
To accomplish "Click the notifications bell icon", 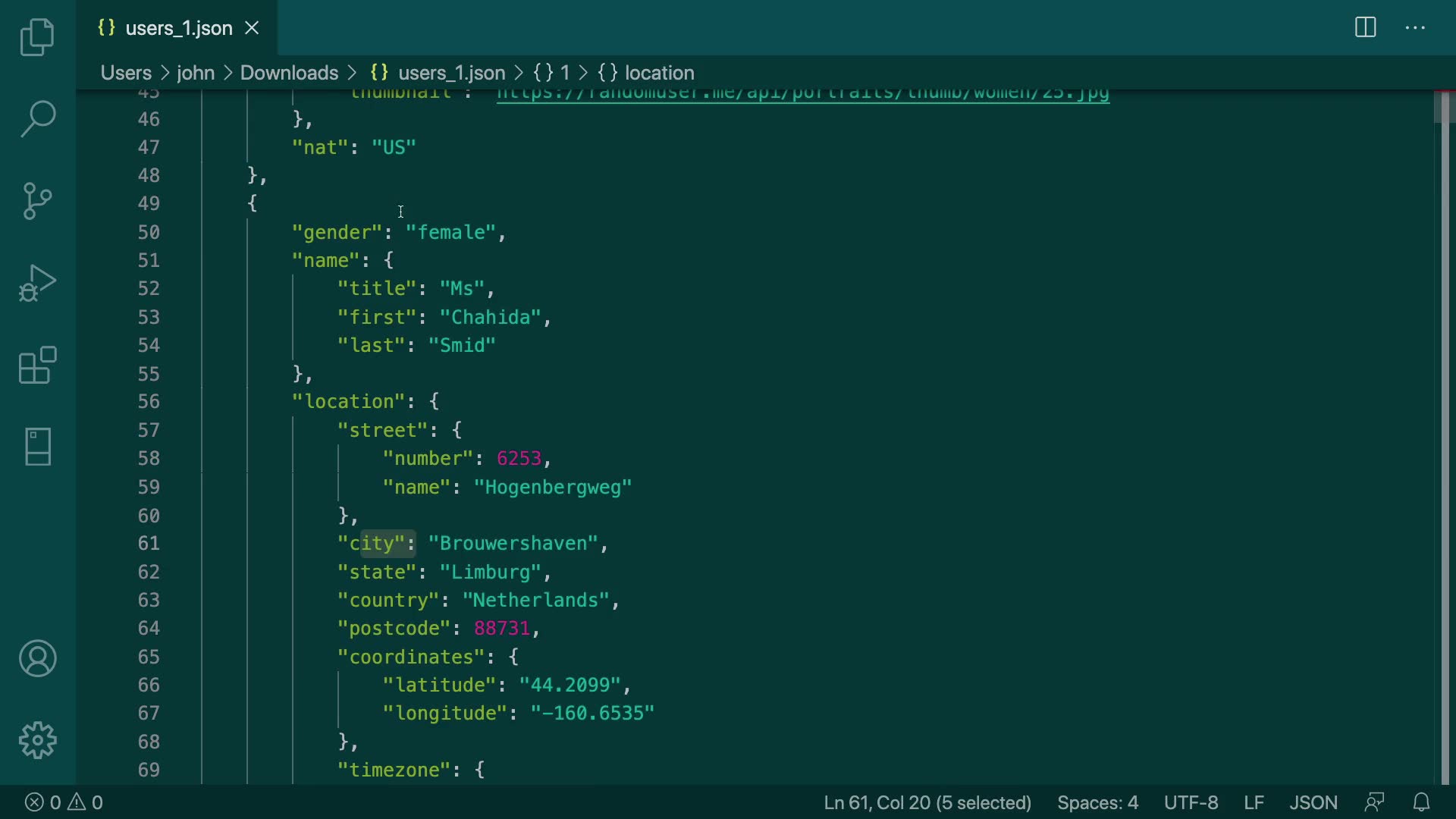I will click(x=1421, y=802).
